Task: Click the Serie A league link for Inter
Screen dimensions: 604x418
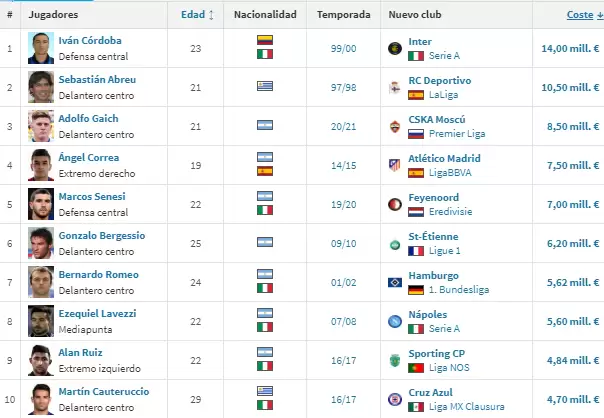Action: click(445, 55)
